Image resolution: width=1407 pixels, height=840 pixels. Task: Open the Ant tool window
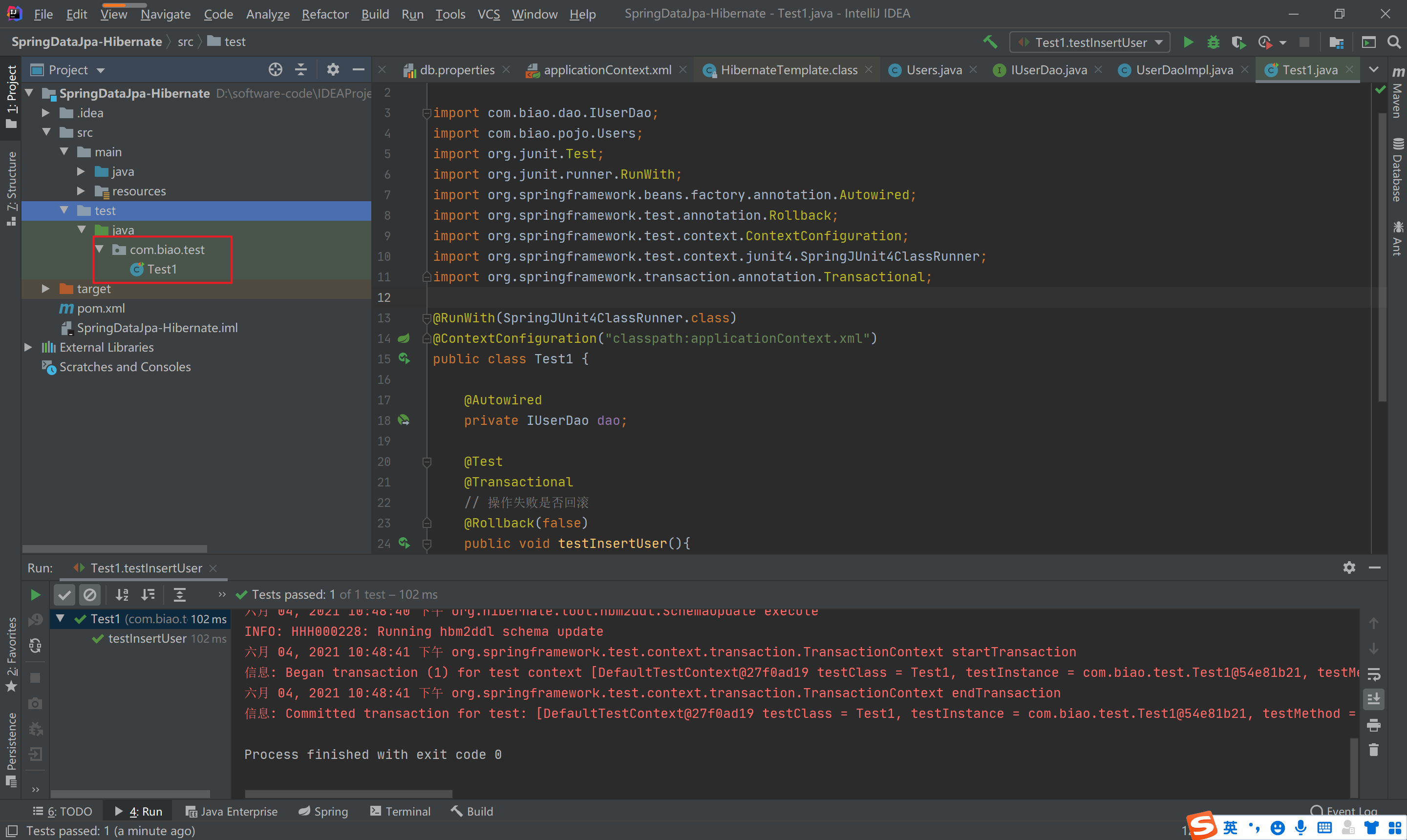pyautogui.click(x=1397, y=238)
